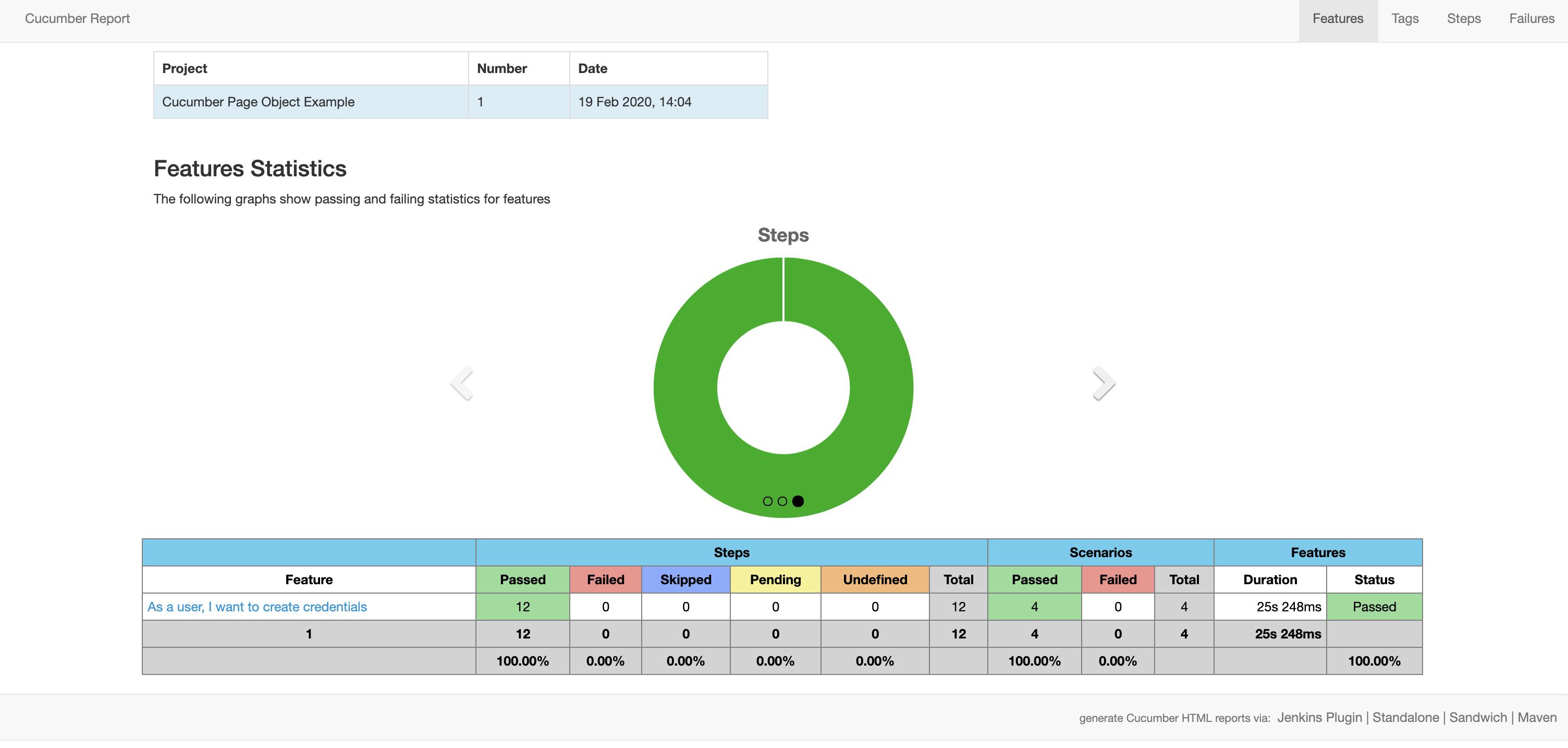Sort by Duration column header
The image size is (1568, 748).
tap(1270, 580)
